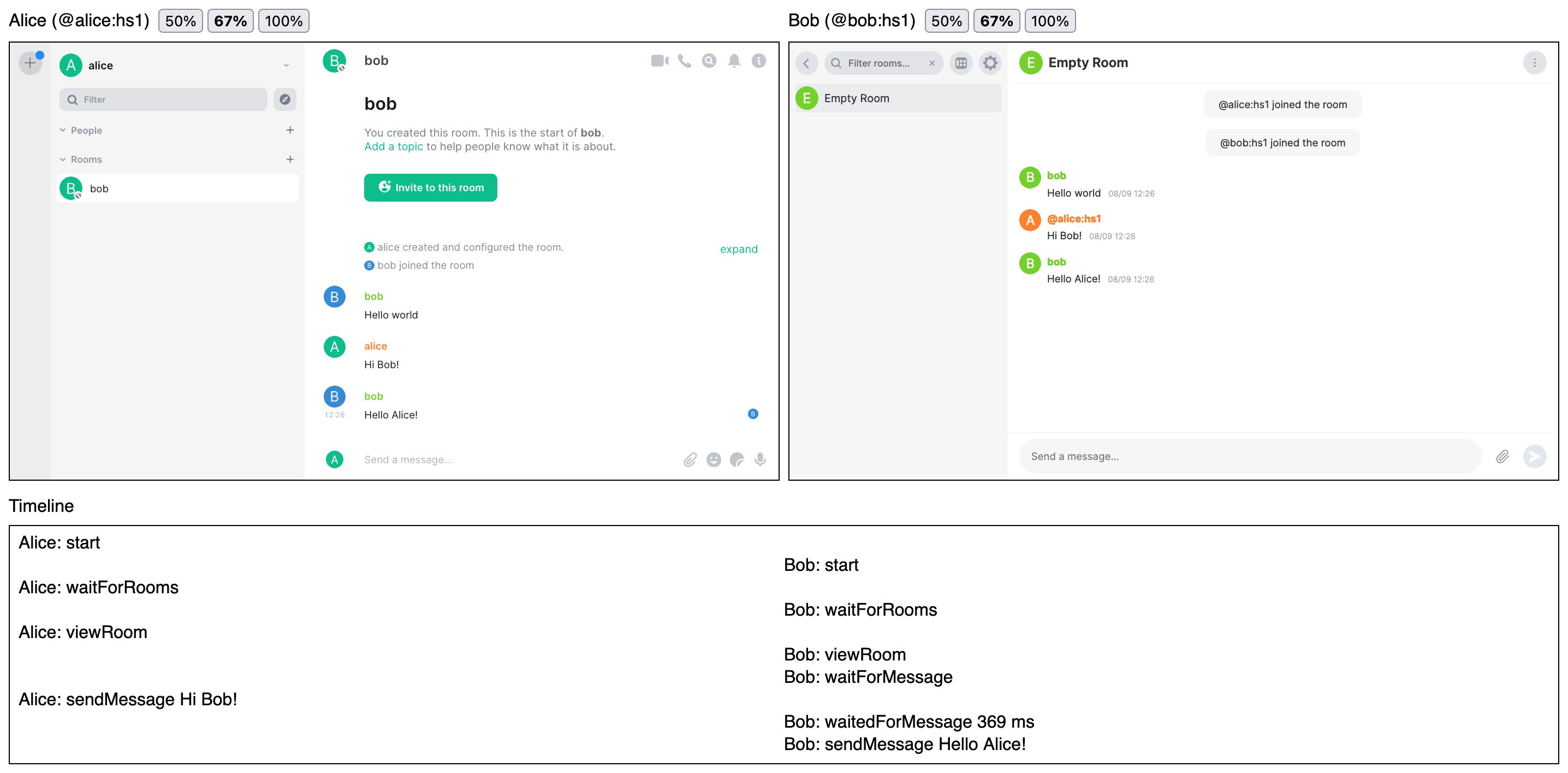Screen dimensions: 1568x773
Task: Open alice's user menu dropdown
Action: pos(286,66)
